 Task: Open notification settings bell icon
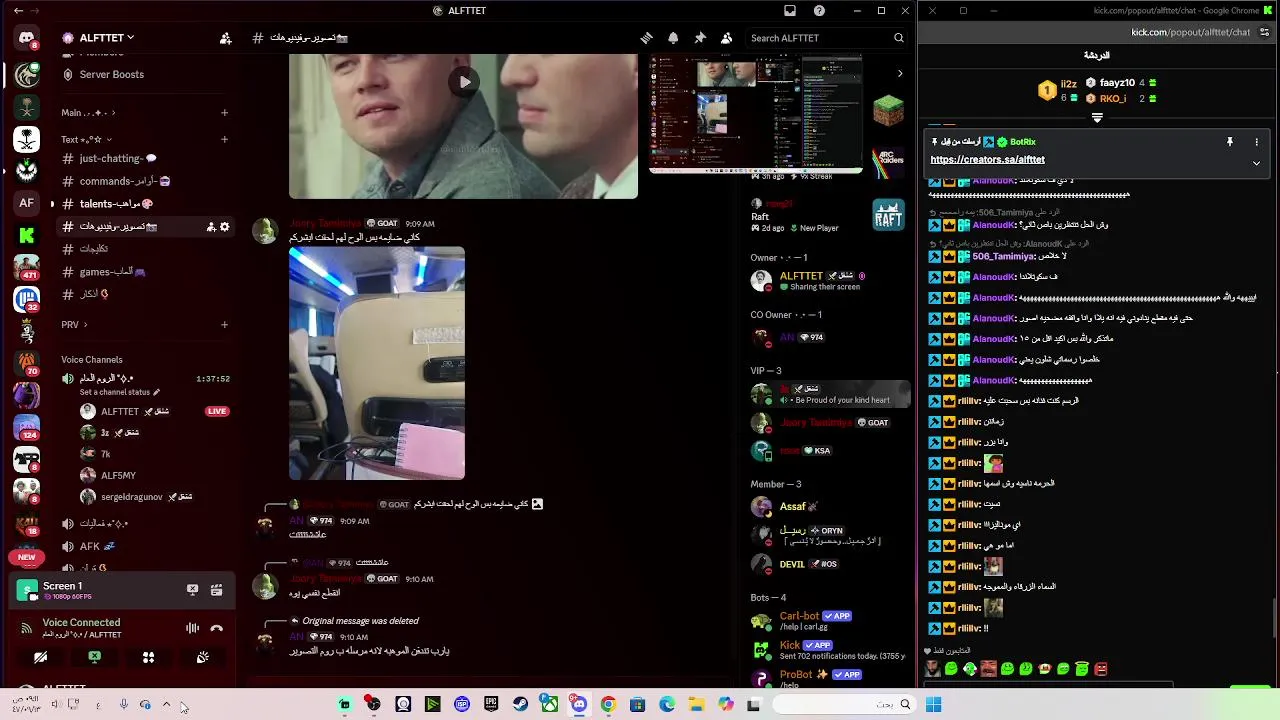pos(673,38)
